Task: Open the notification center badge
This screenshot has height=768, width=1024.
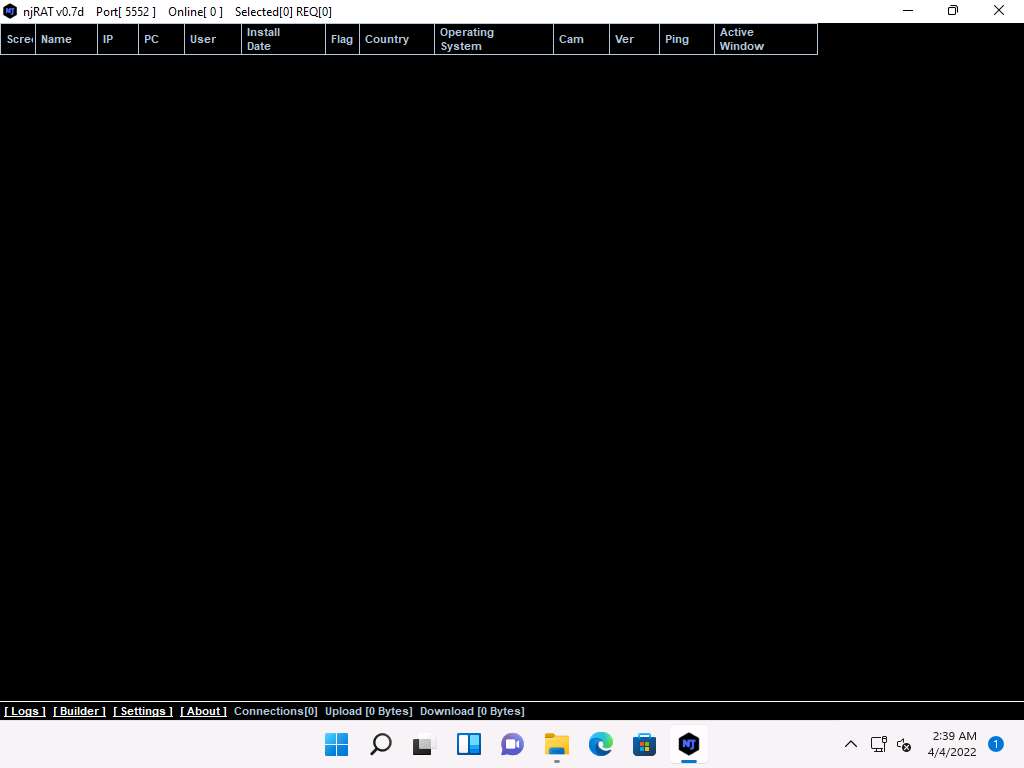Action: [x=996, y=744]
